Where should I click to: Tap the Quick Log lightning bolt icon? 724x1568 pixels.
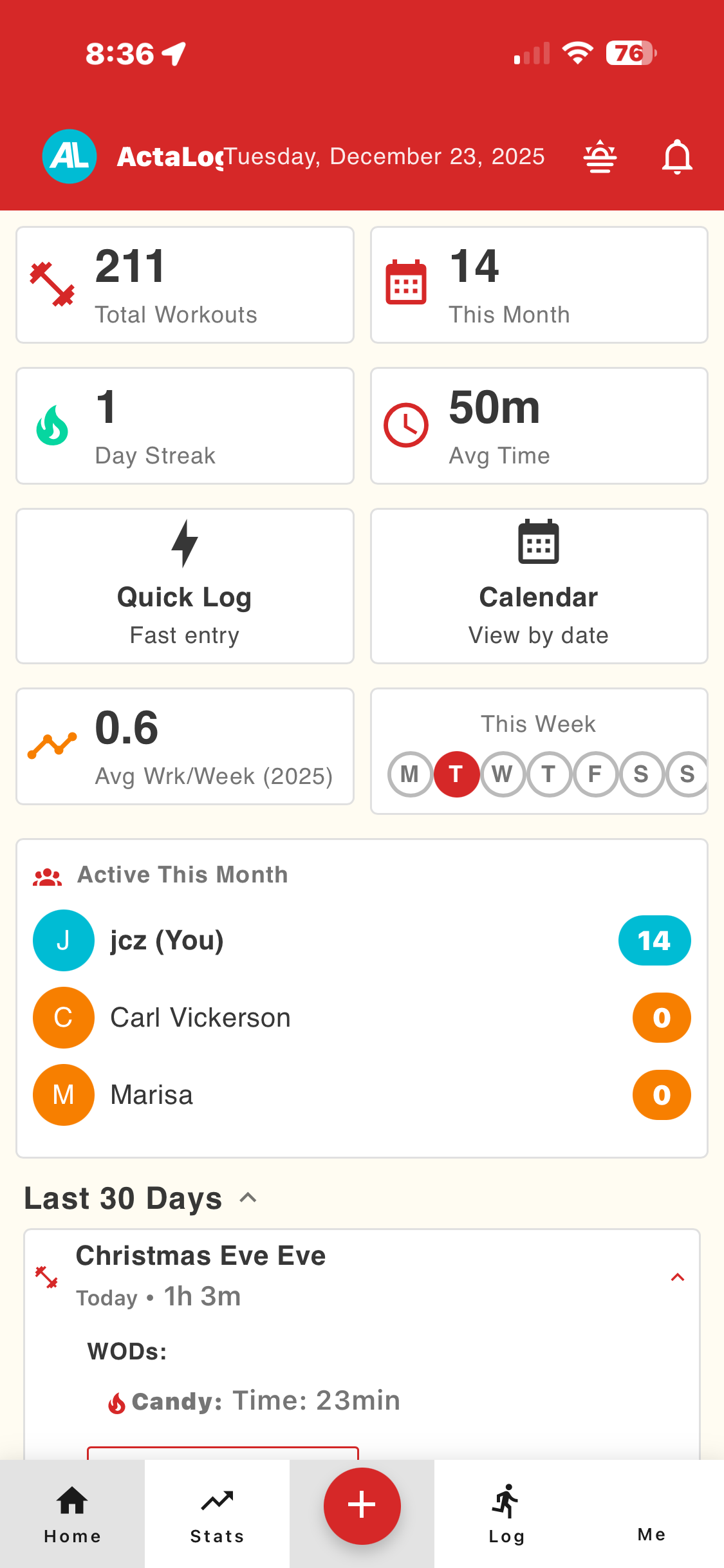[185, 543]
